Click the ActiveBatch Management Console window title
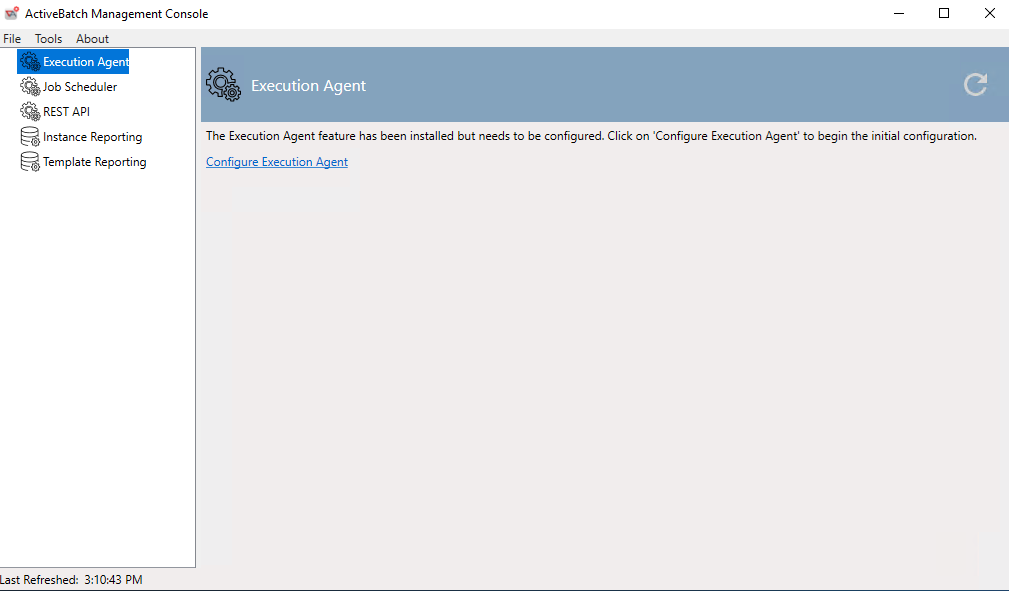The height and width of the screenshot is (591, 1009). coord(116,14)
